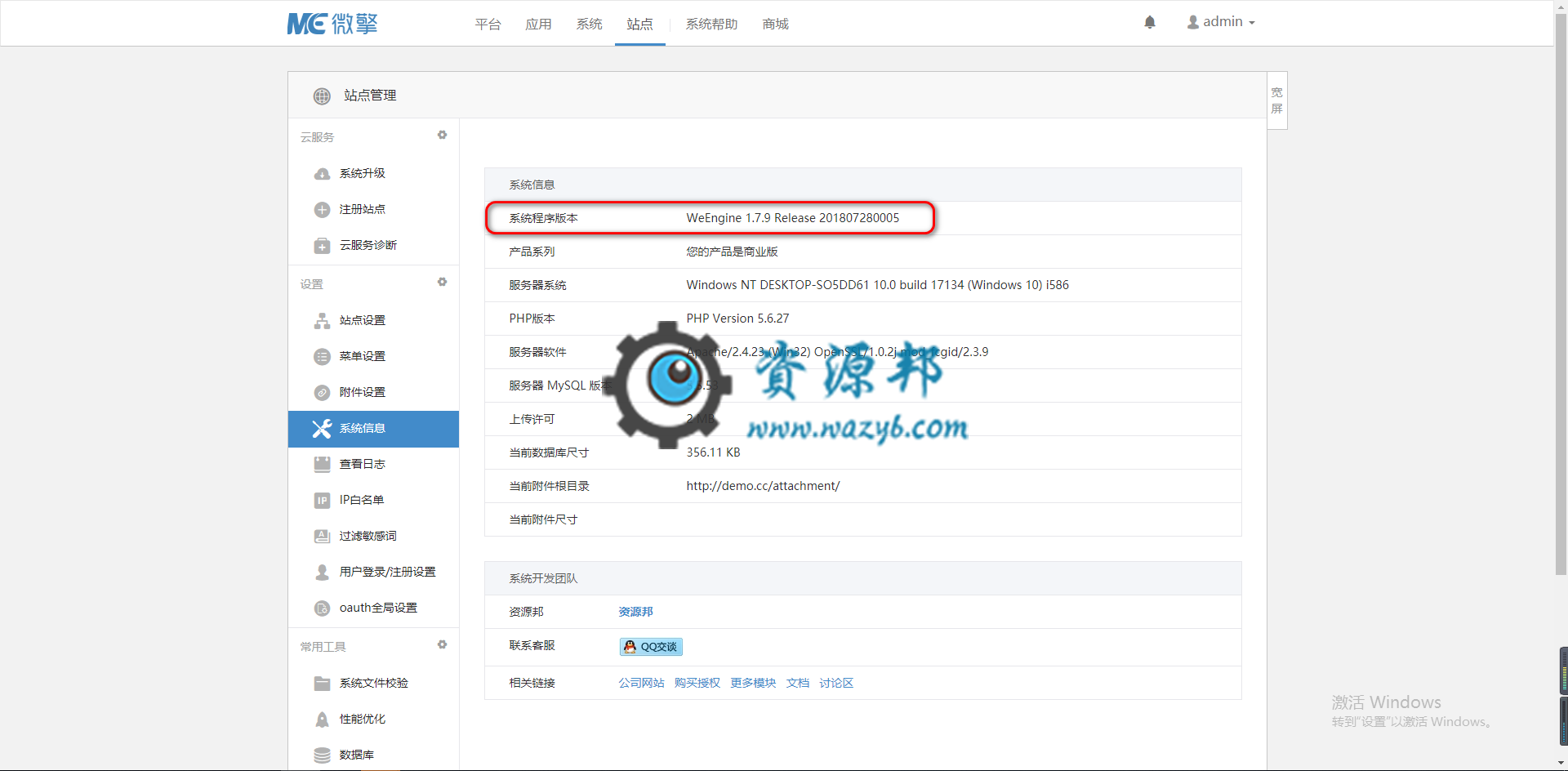Viewport: 1568px width, 771px height.
Task: Click the 系统信息 wrench icon
Action: click(x=322, y=429)
